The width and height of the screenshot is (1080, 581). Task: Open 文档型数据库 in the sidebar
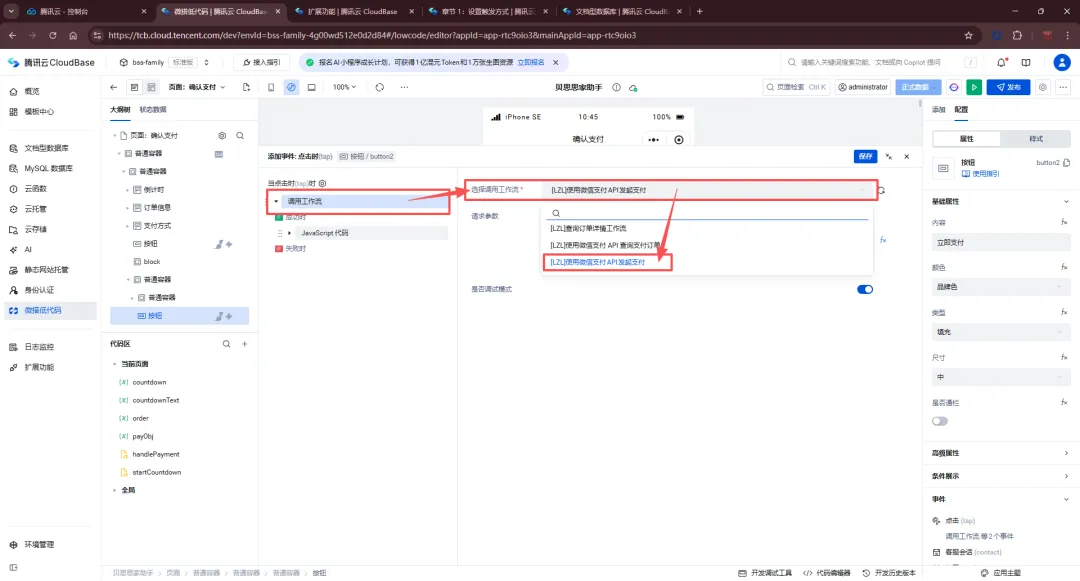46,148
